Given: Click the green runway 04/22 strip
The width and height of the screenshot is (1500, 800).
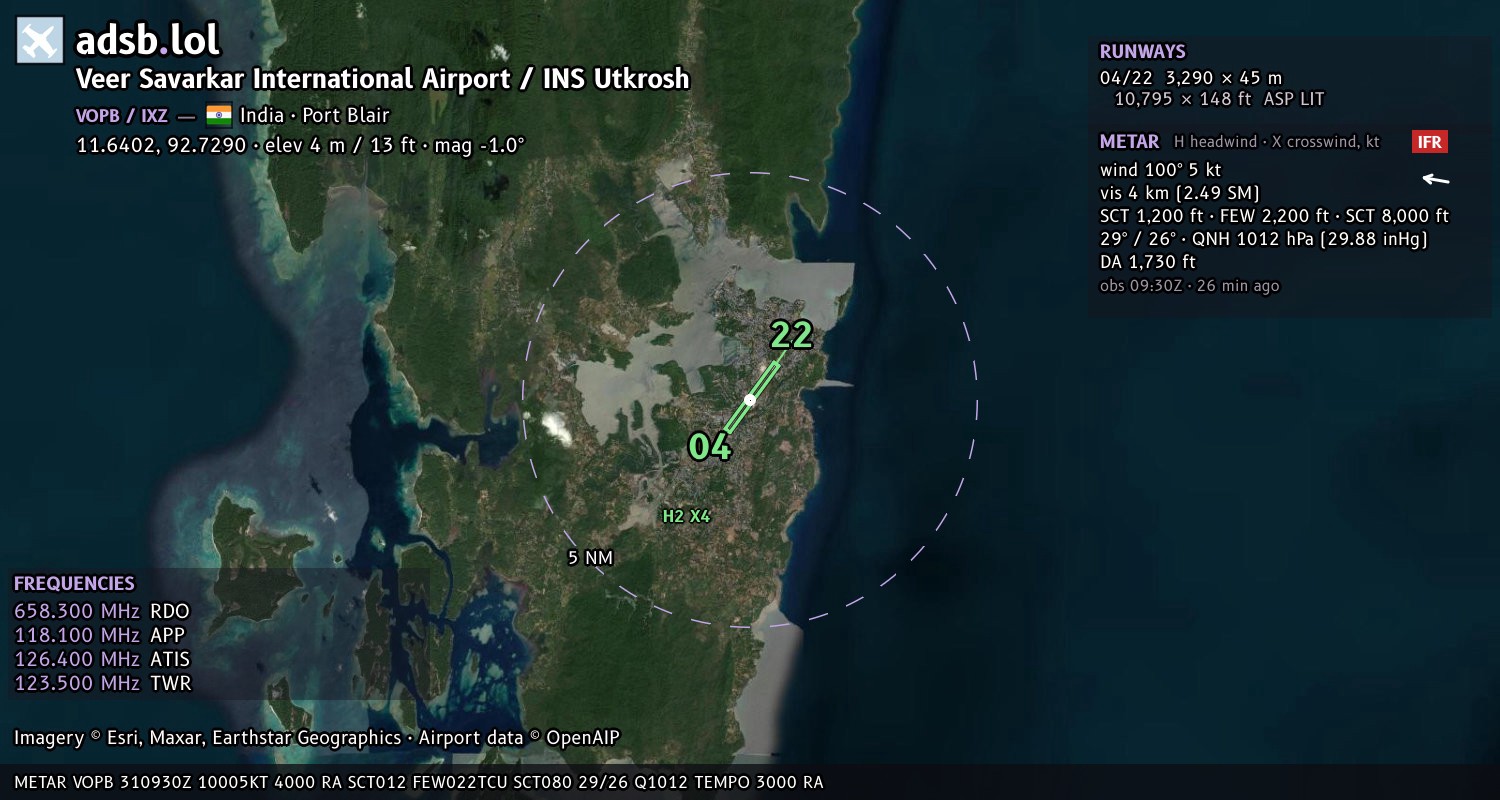Looking at the screenshot, I should pos(750,398).
